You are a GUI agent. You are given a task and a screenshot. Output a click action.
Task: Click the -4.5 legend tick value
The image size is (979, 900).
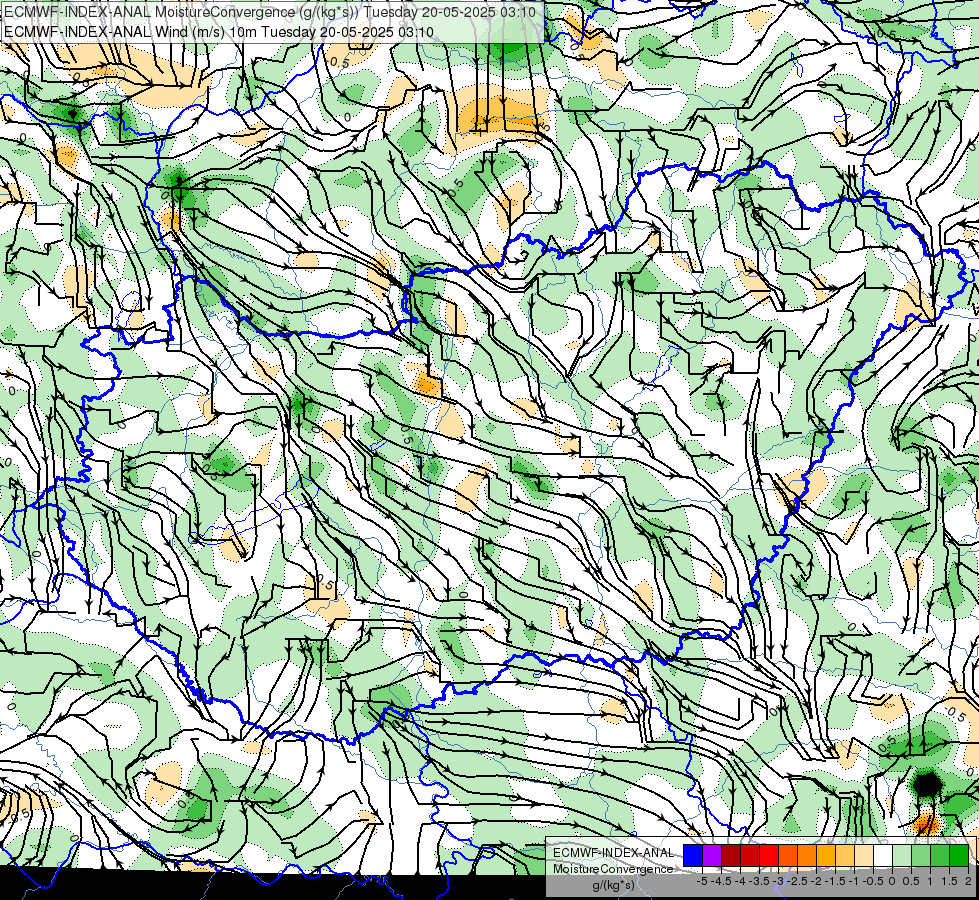tap(722, 881)
